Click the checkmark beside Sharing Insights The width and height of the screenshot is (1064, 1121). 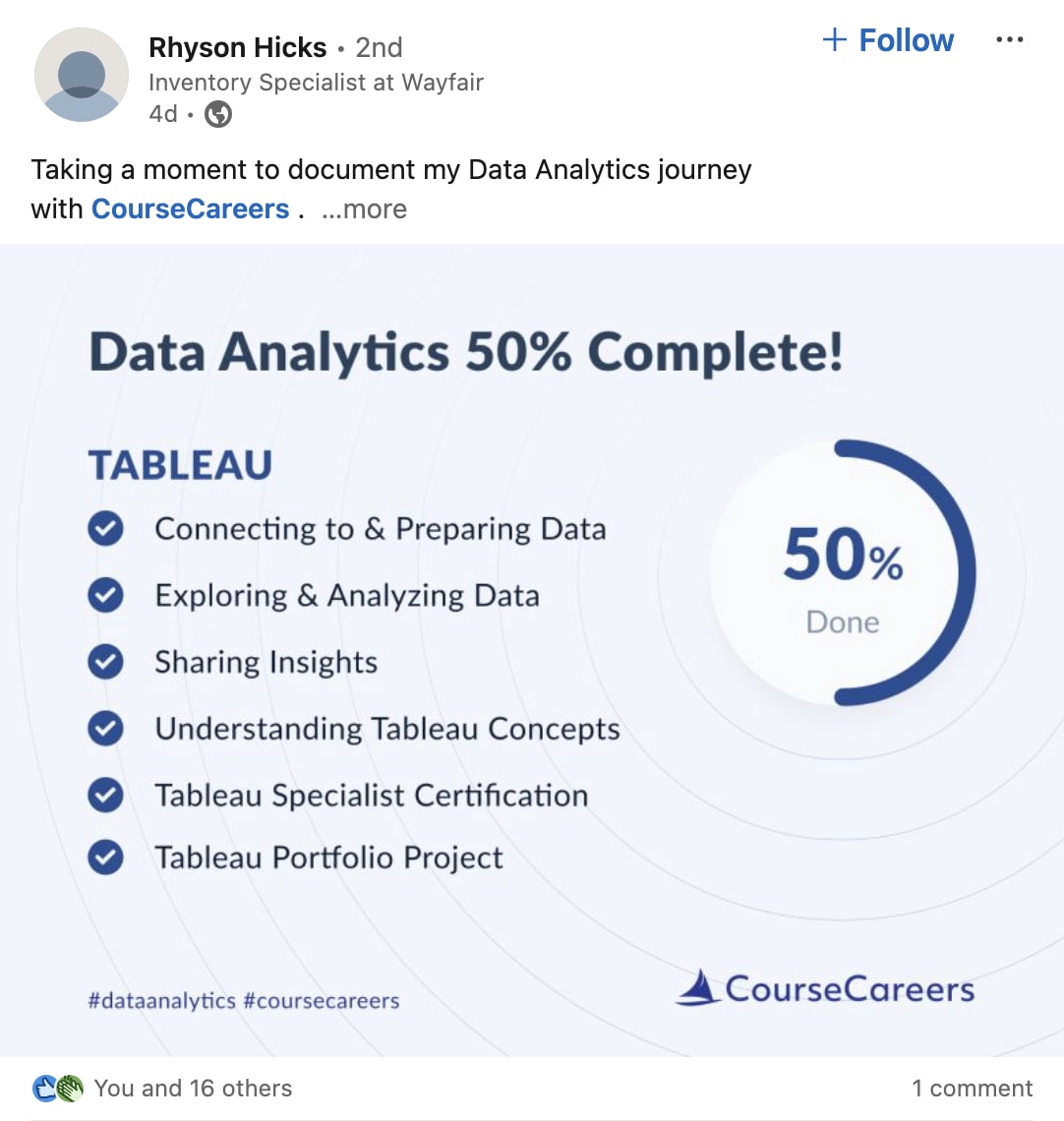click(x=106, y=662)
